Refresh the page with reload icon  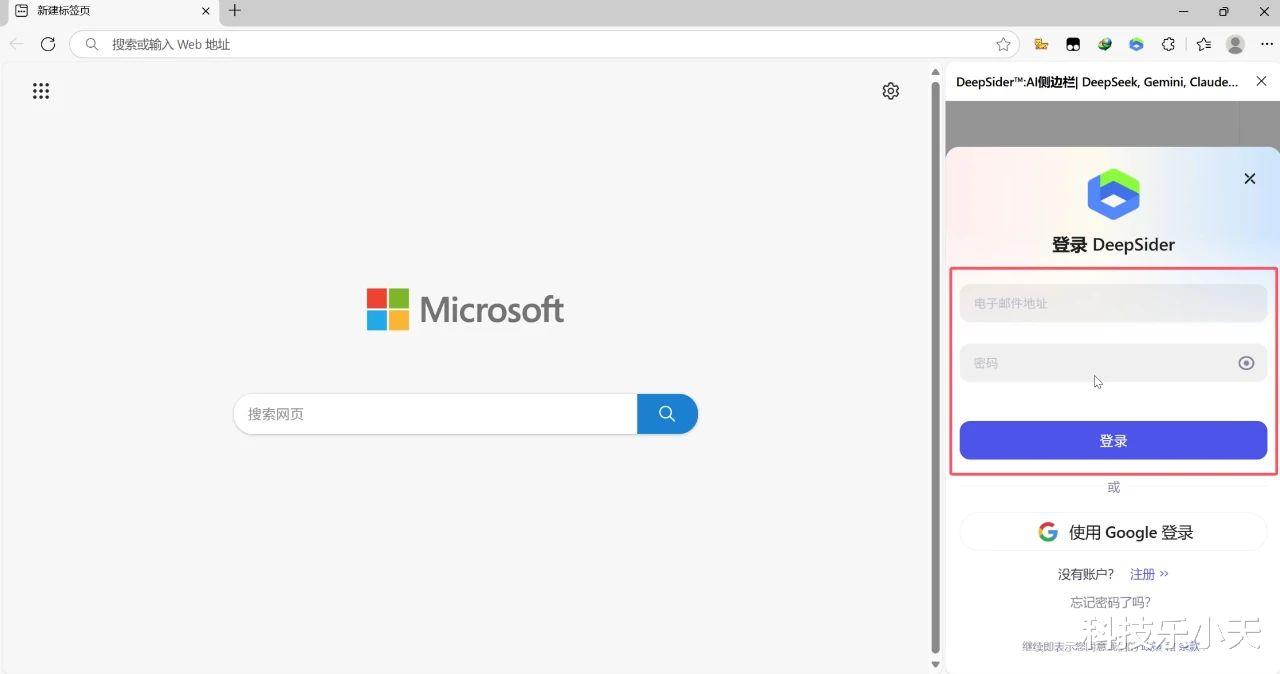click(48, 44)
